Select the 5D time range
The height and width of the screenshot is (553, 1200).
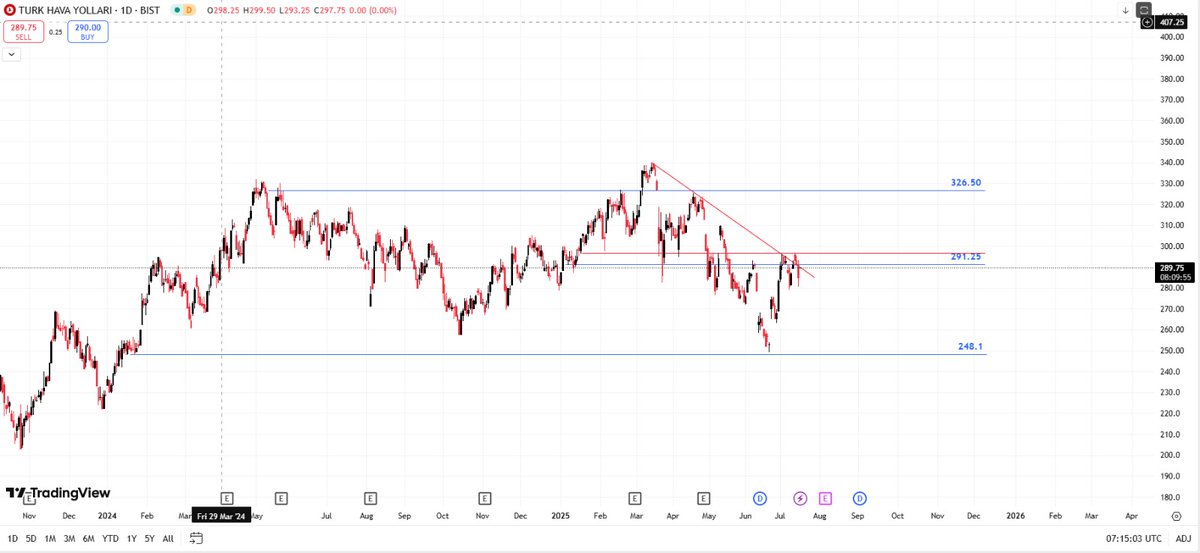point(31,538)
